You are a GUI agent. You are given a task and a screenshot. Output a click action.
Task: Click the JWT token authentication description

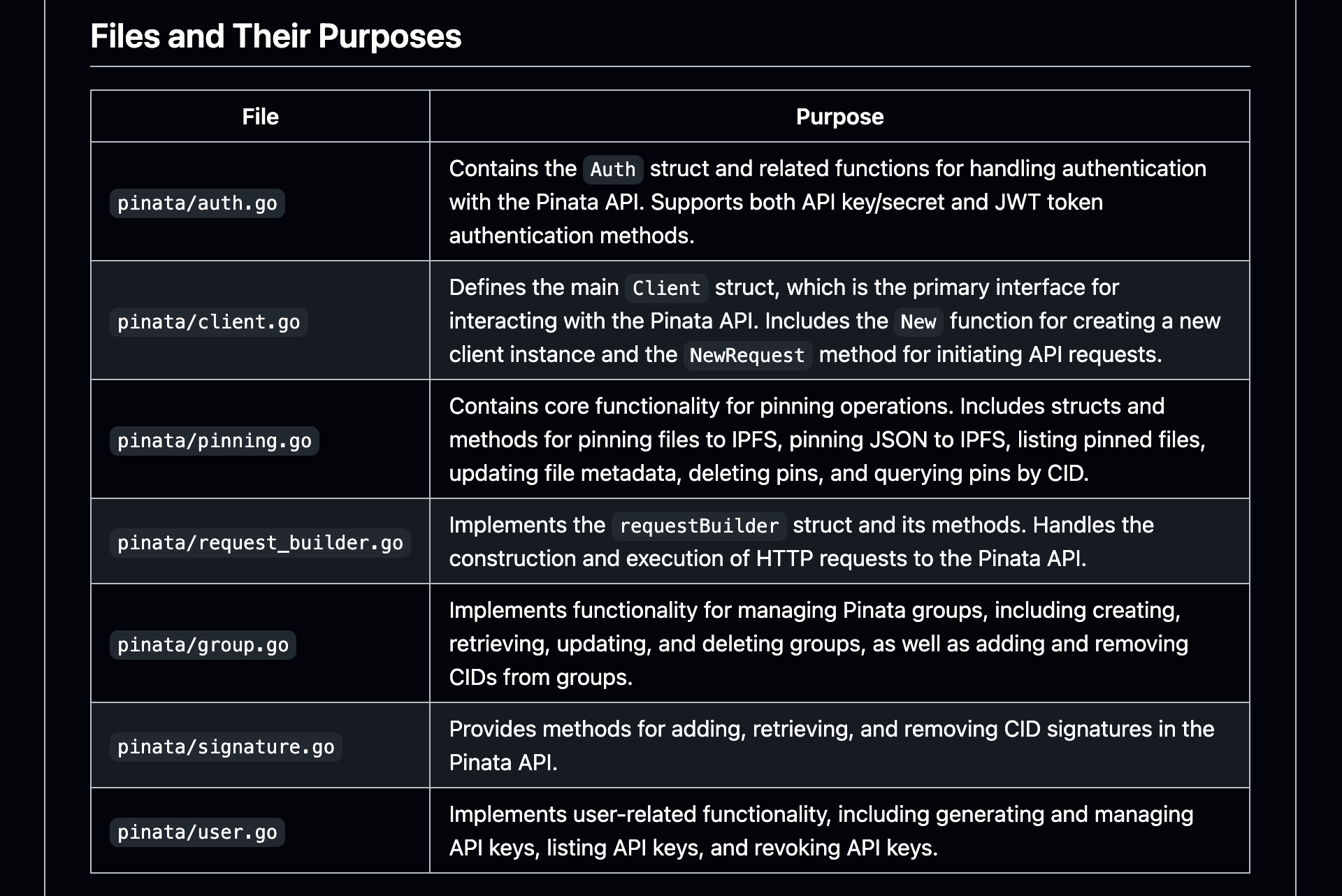[776, 202]
